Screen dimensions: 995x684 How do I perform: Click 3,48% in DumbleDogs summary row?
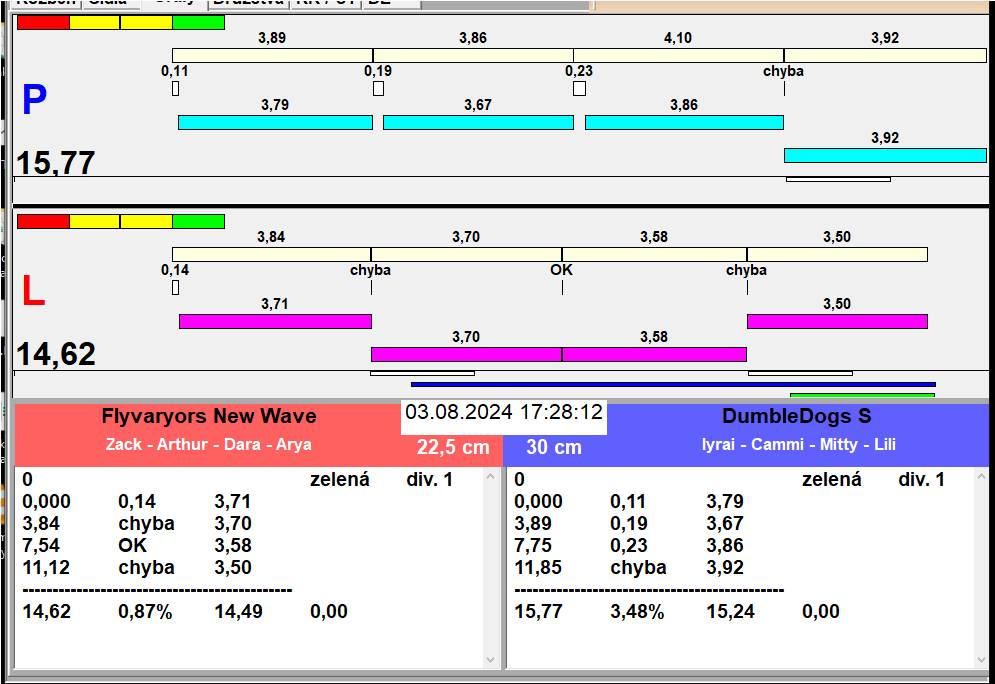[x=637, y=612]
